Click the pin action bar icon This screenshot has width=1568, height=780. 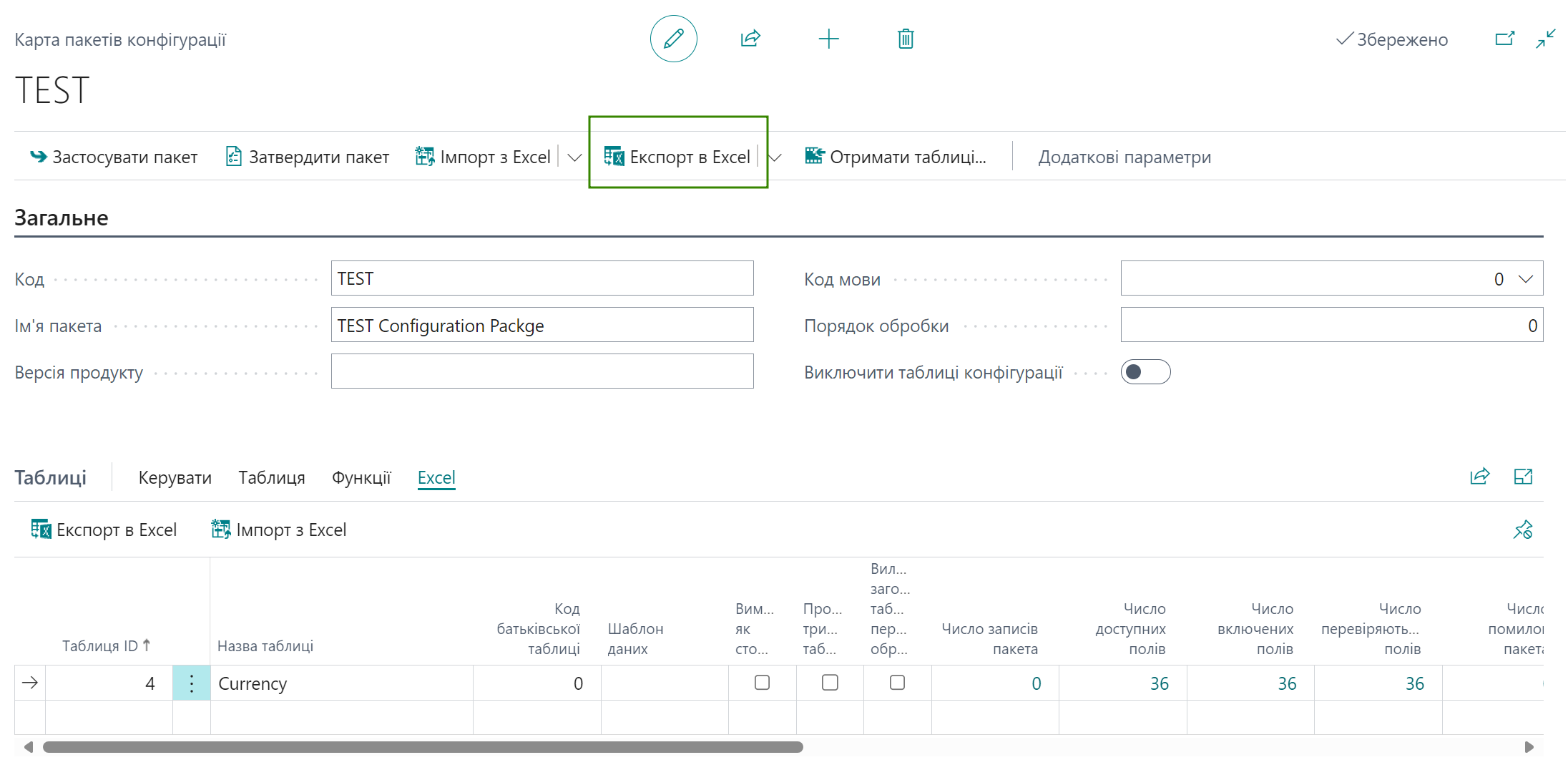[1523, 530]
